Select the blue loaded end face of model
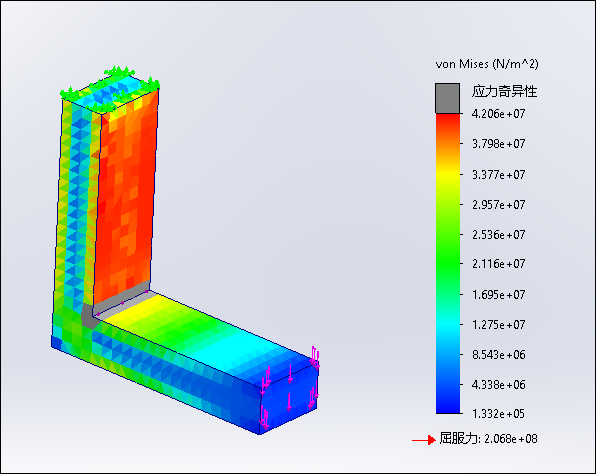The image size is (596, 474). tap(290, 399)
